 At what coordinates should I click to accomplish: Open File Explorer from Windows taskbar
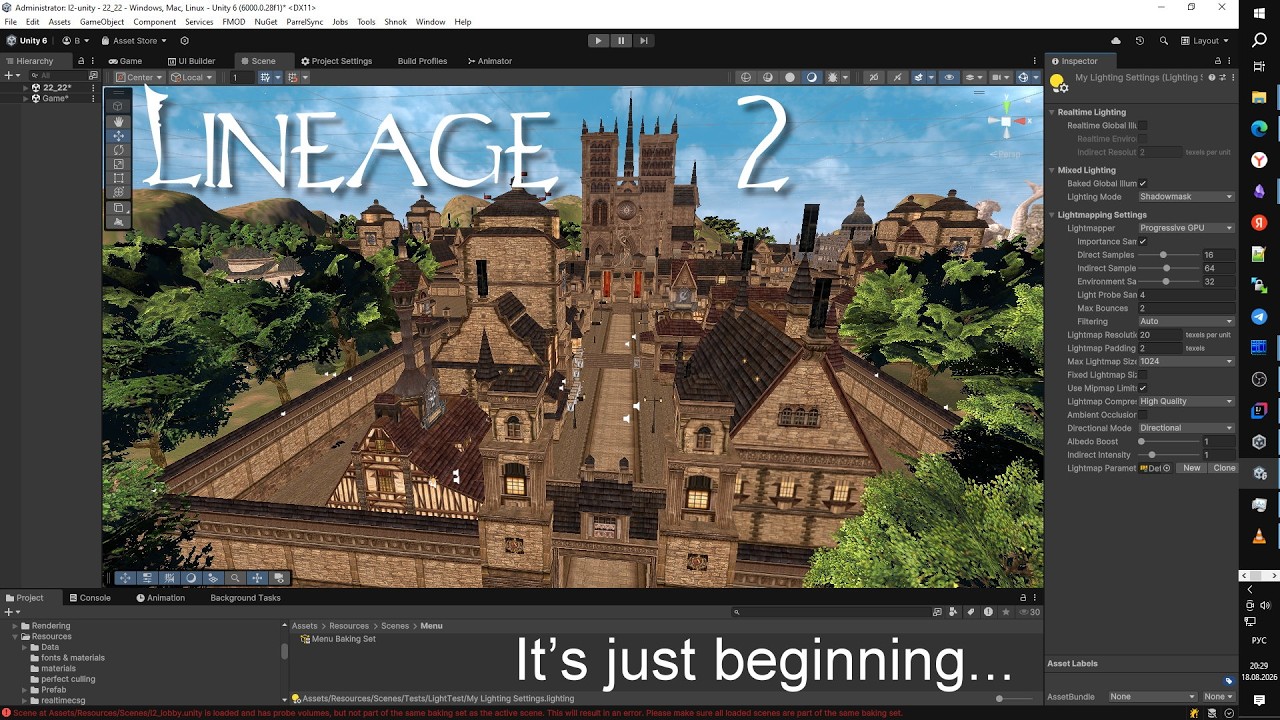(1259, 97)
